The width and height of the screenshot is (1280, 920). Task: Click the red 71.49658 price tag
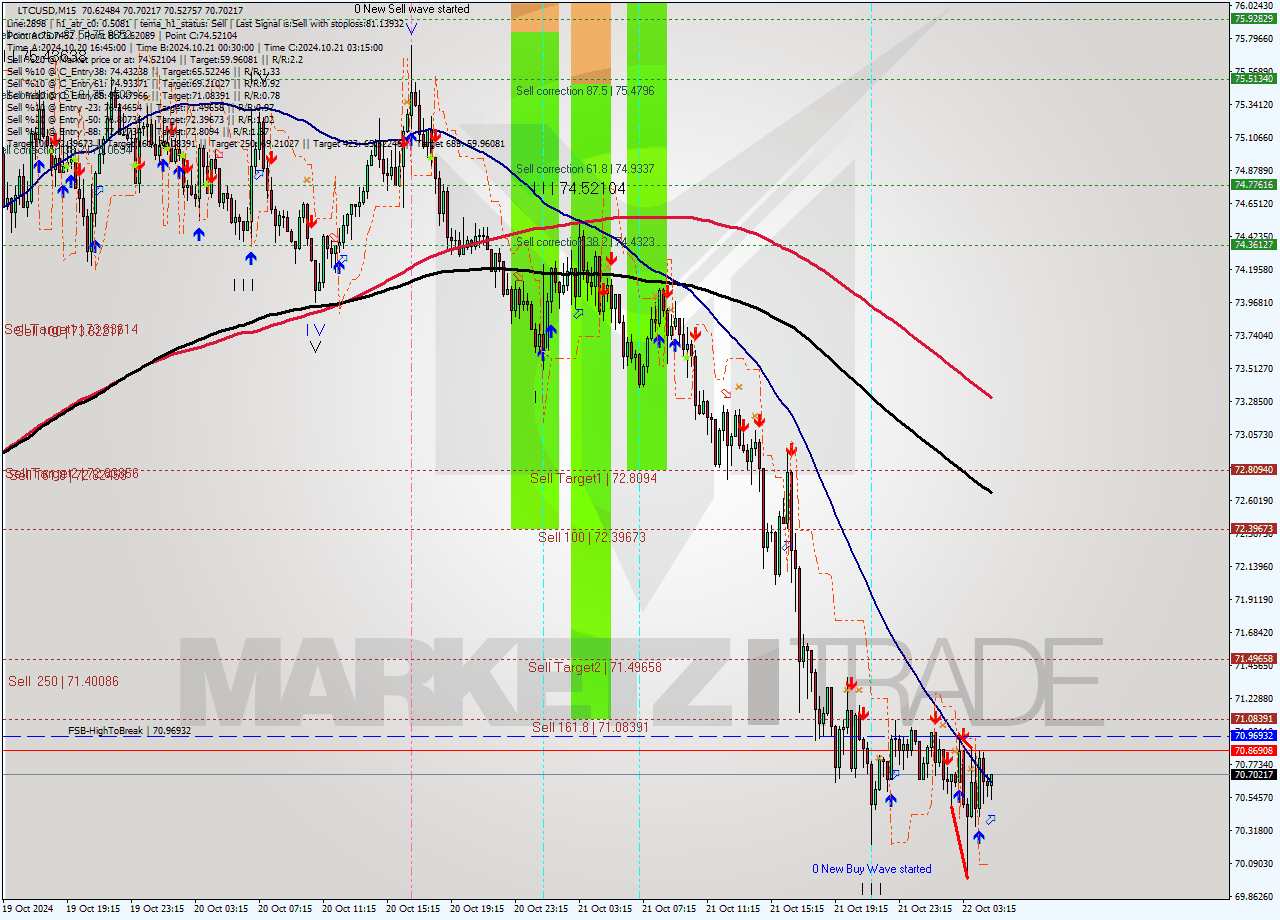point(1254,659)
